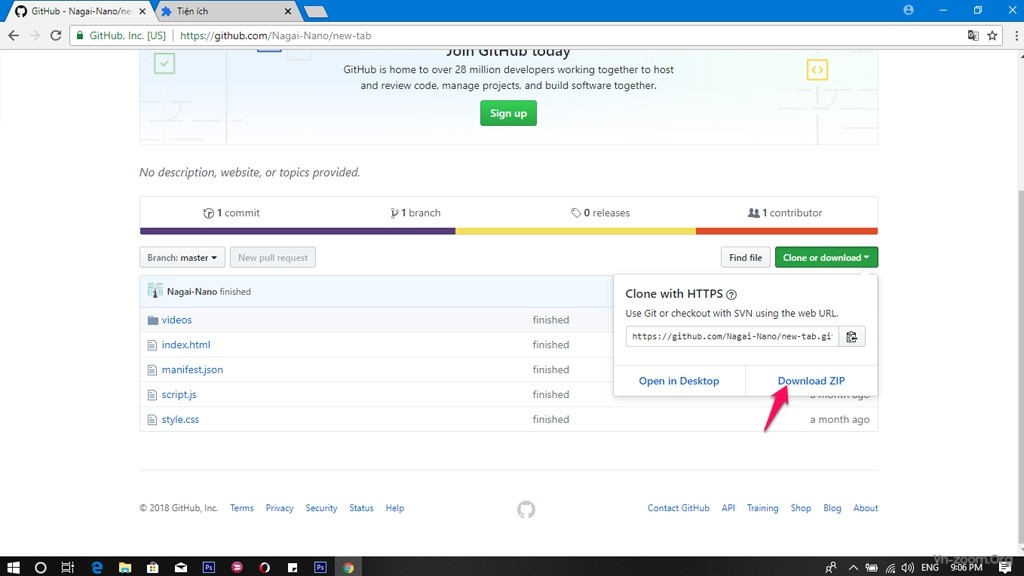Open the Mail app on the taskbar
This screenshot has width=1024, height=576.
[x=181, y=567]
